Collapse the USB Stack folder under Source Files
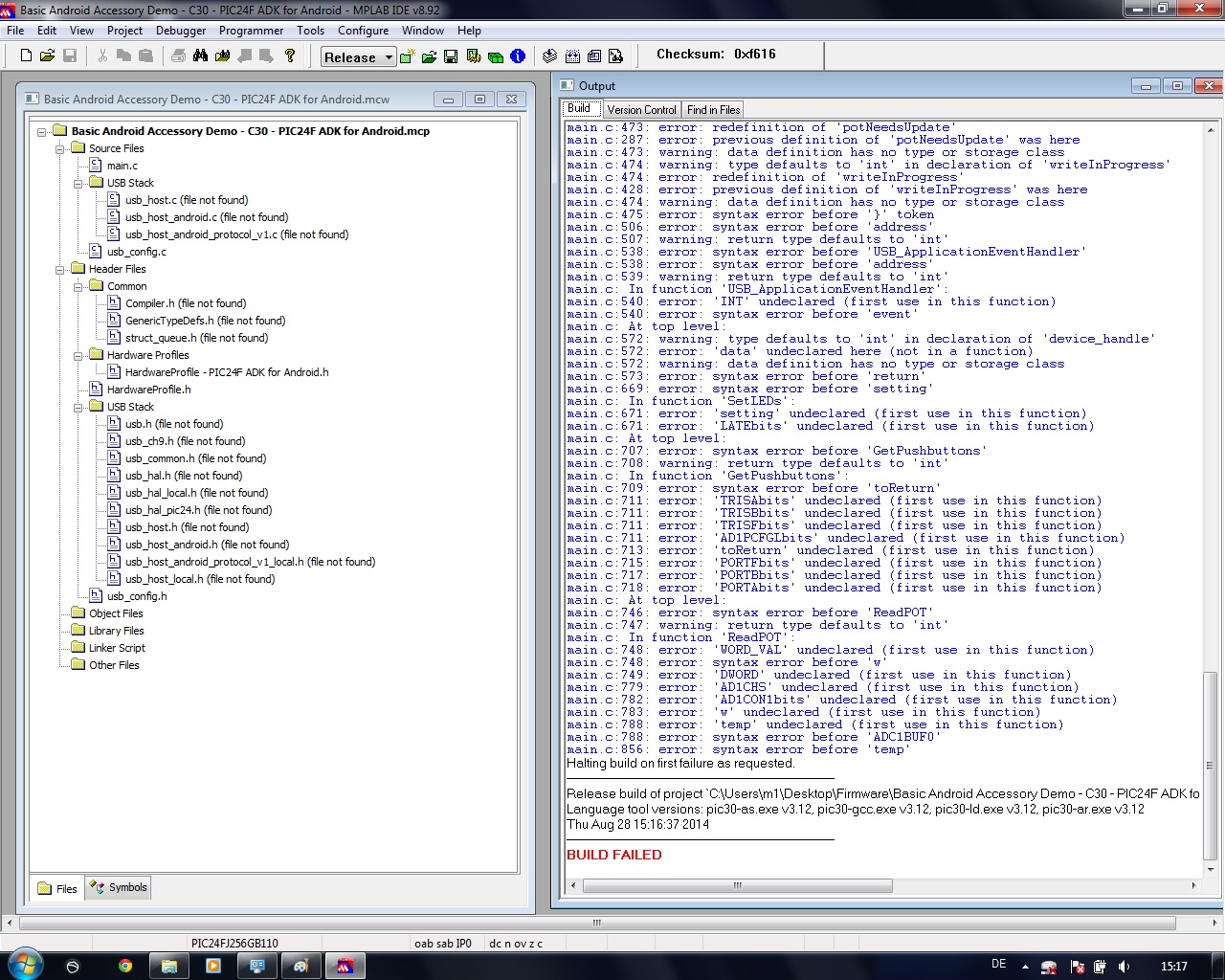Viewport: 1225px width, 980px height. (x=78, y=184)
